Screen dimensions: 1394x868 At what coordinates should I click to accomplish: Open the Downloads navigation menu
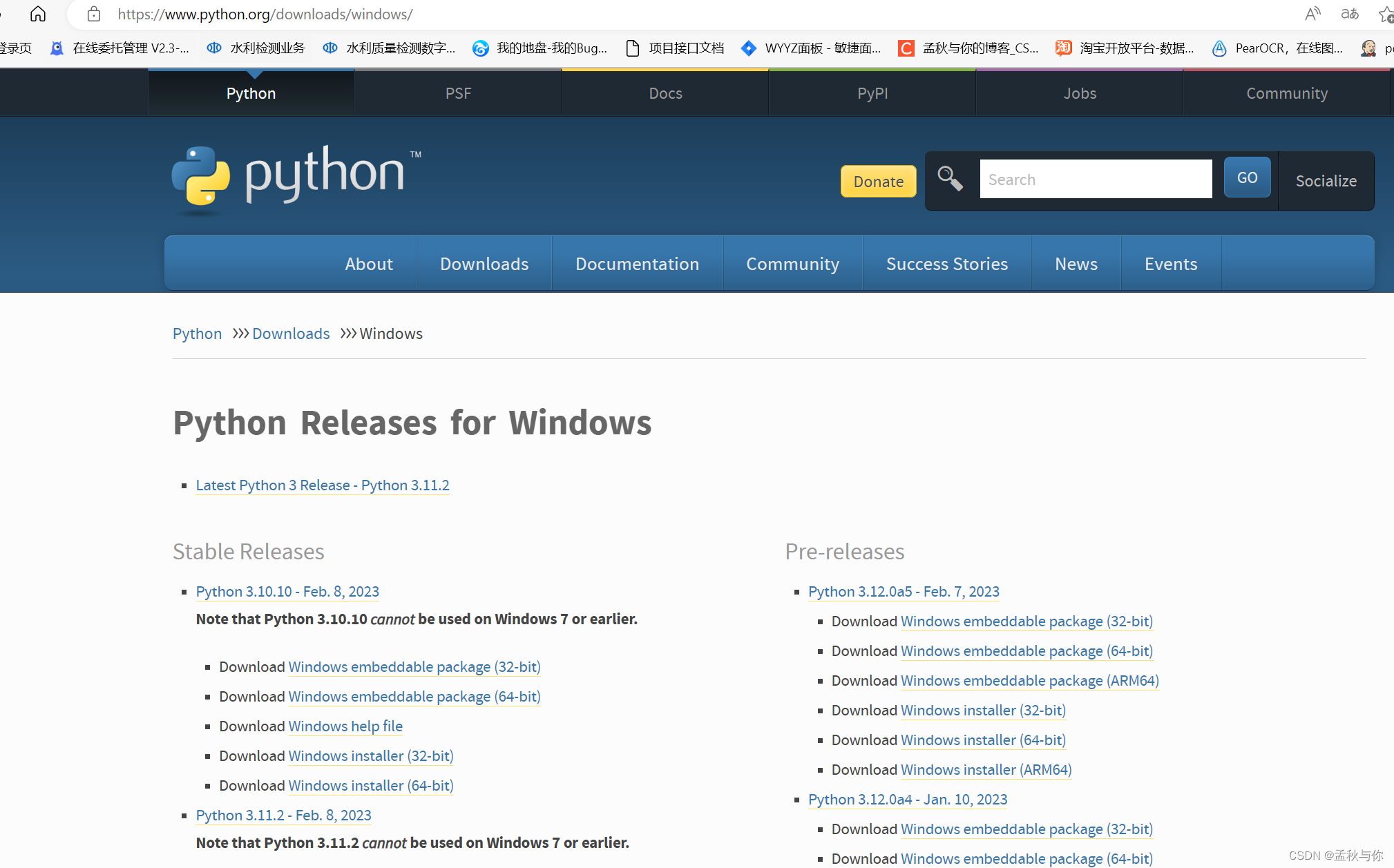484,264
